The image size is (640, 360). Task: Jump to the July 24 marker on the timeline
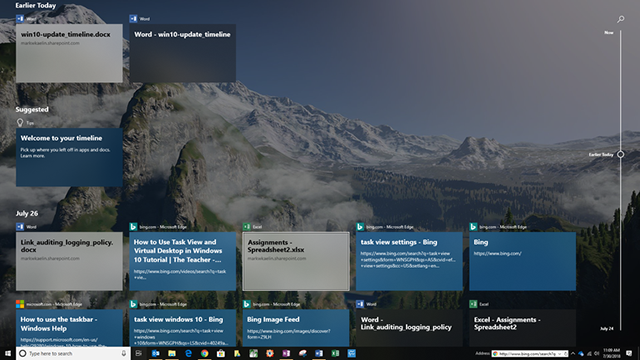[x=607, y=328]
